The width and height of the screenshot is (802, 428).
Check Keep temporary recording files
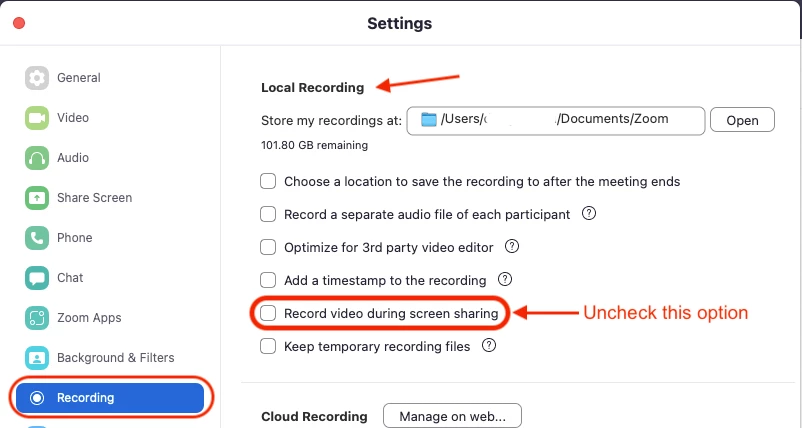click(x=268, y=346)
